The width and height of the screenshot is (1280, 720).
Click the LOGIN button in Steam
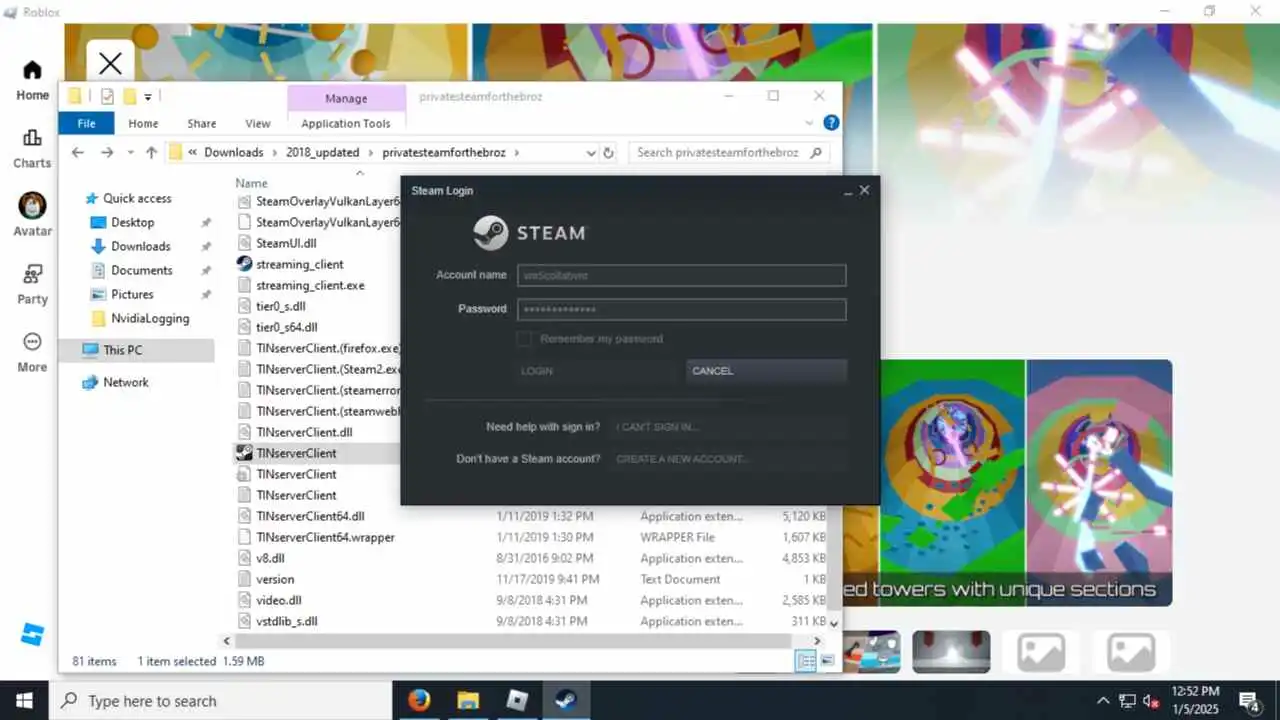pos(597,371)
